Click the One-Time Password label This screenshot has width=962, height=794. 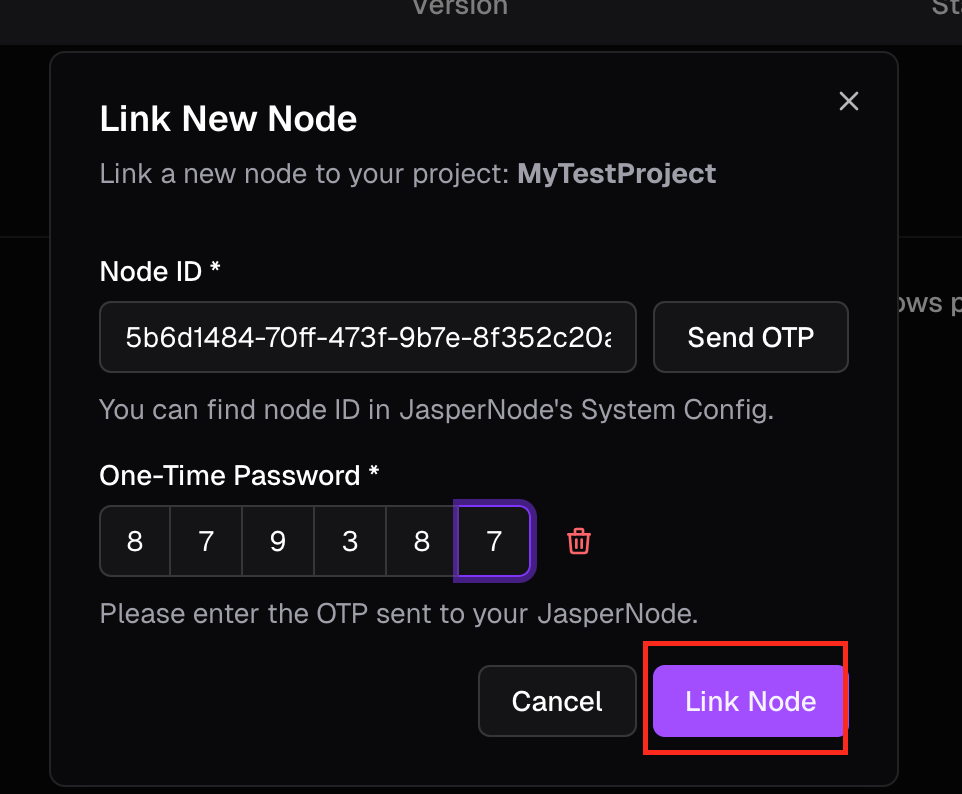239,475
